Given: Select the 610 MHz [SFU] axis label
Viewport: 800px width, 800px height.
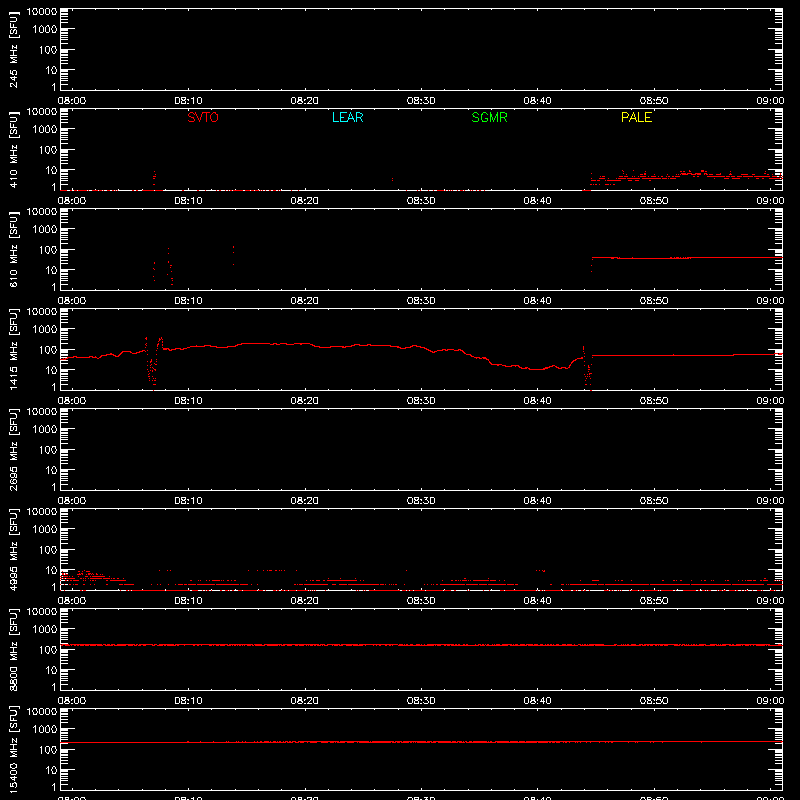Looking at the screenshot, I should (13, 249).
